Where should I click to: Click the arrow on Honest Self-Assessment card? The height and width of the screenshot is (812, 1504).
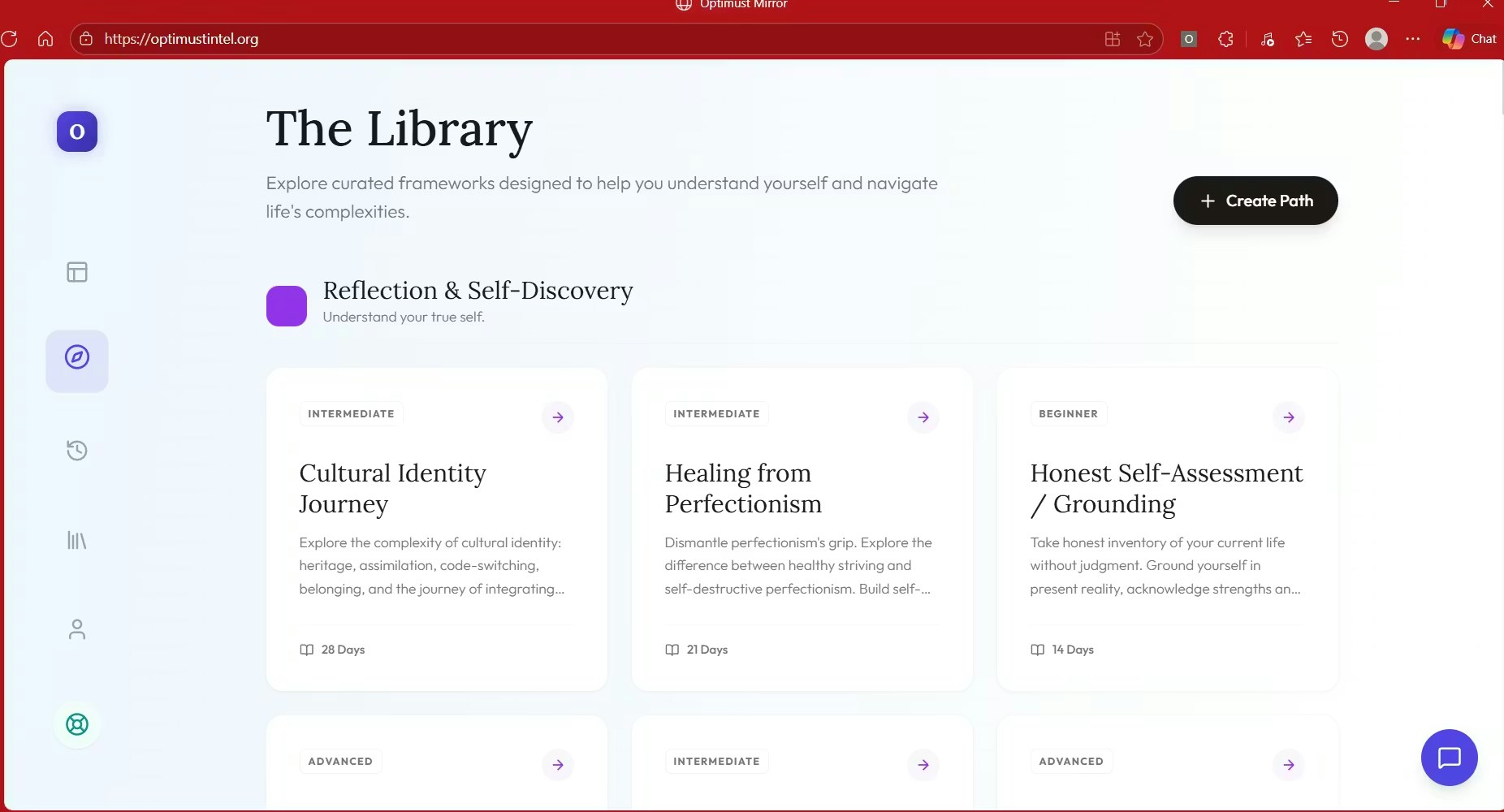1289,417
